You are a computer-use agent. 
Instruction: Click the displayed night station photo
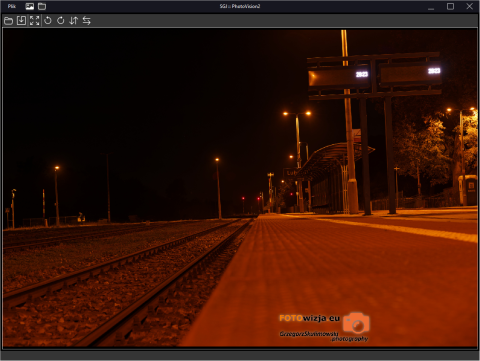[240, 188]
